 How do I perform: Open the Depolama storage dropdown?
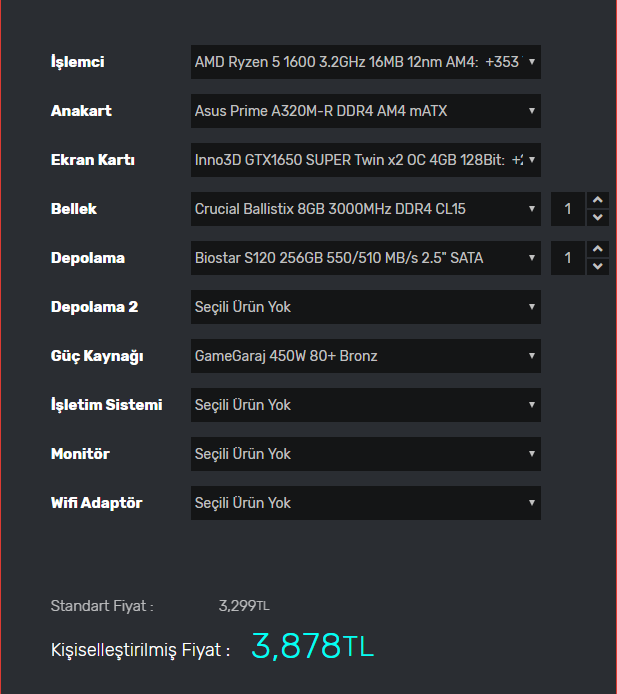[x=366, y=258]
